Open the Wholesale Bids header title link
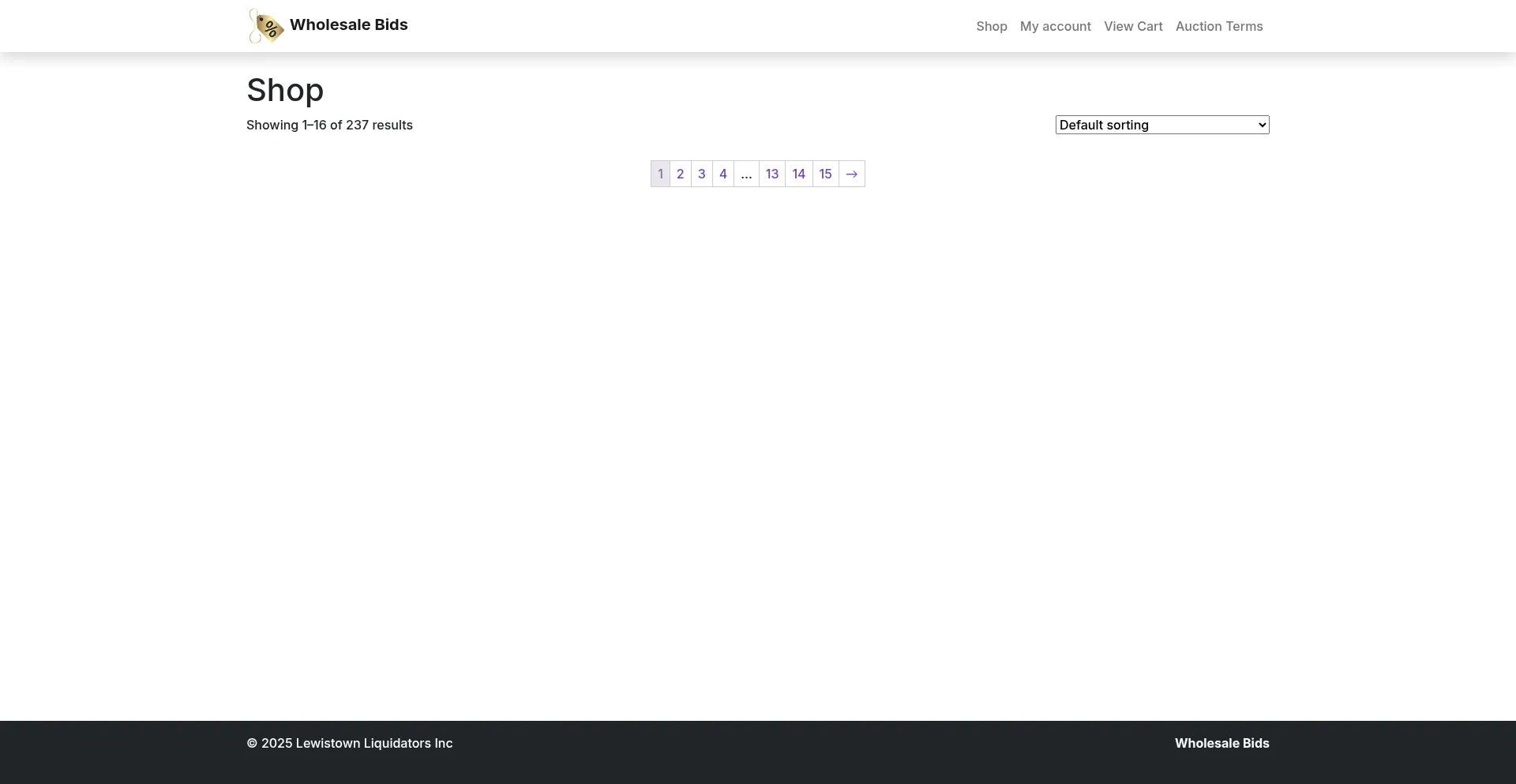The image size is (1516, 784). (x=348, y=24)
